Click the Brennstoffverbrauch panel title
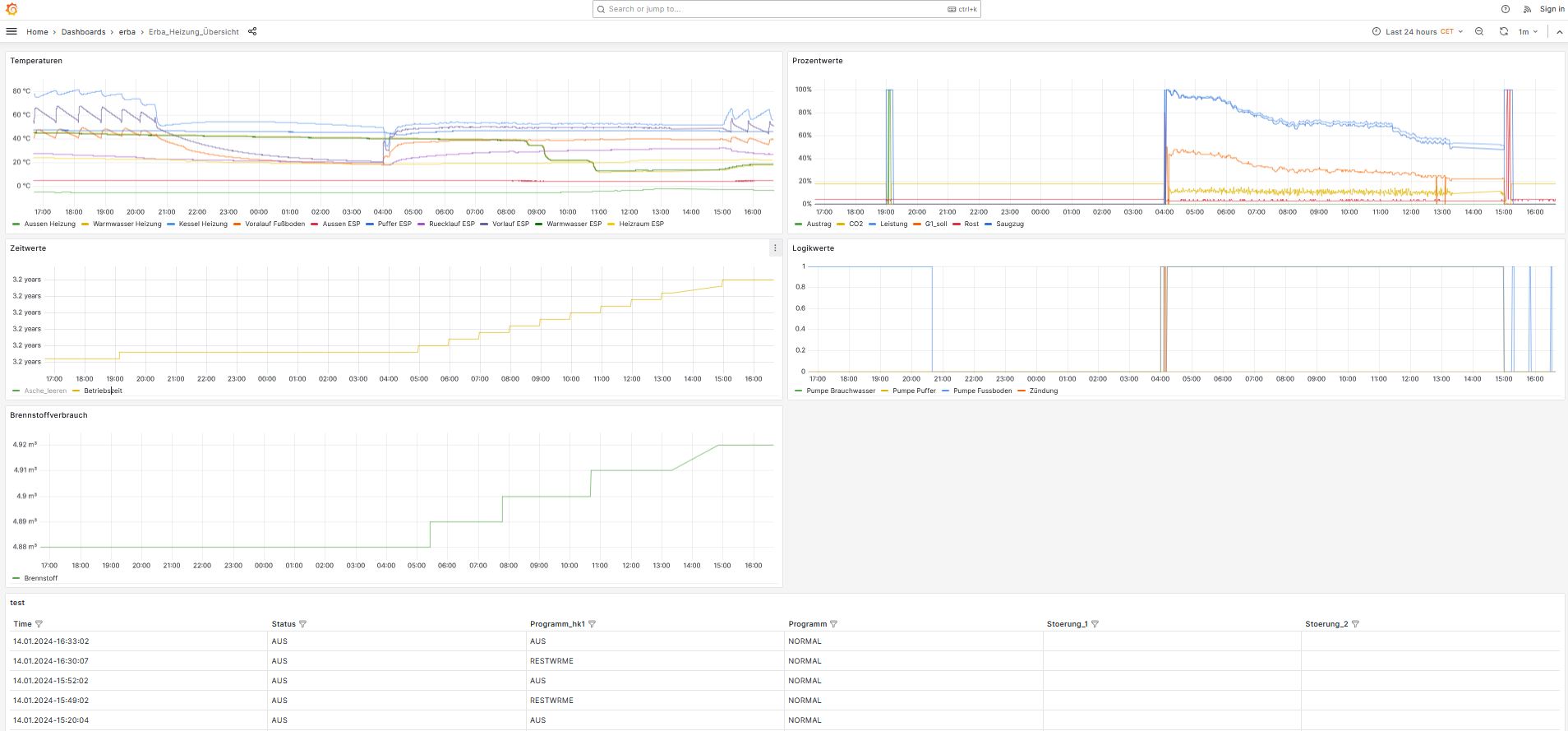The width and height of the screenshot is (1568, 731). (48, 415)
